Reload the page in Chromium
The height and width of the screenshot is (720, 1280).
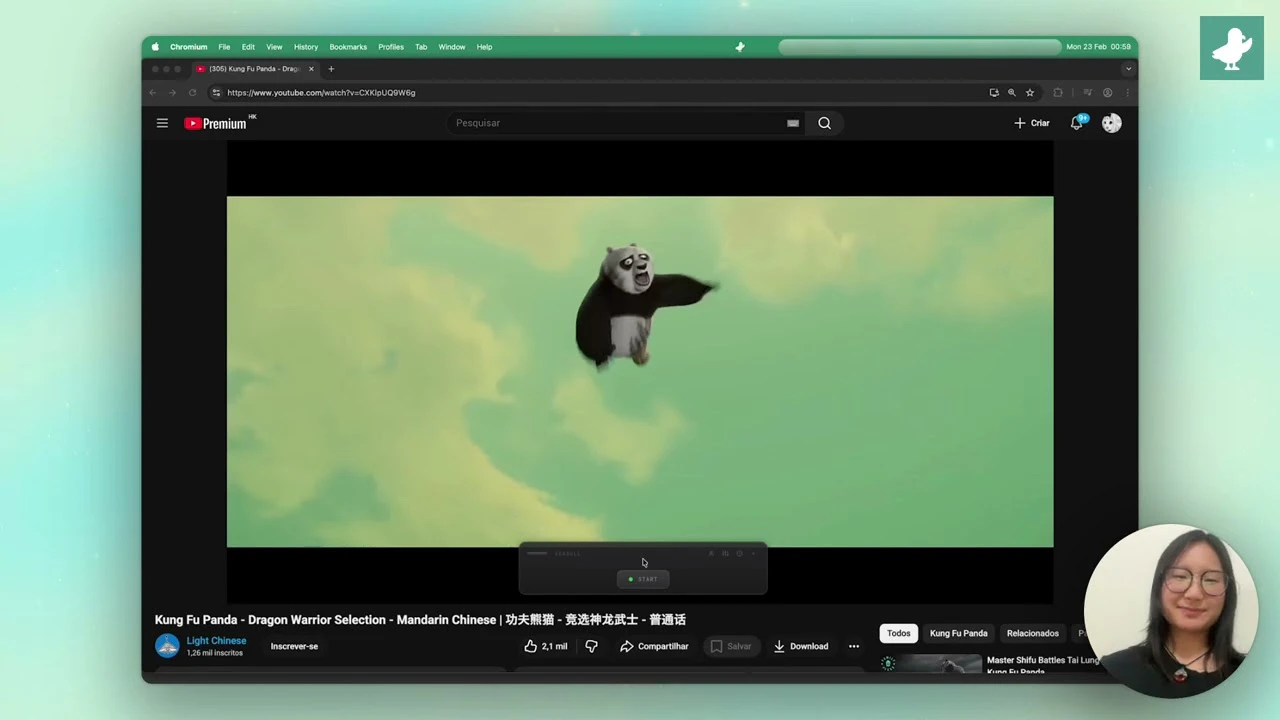[x=192, y=92]
